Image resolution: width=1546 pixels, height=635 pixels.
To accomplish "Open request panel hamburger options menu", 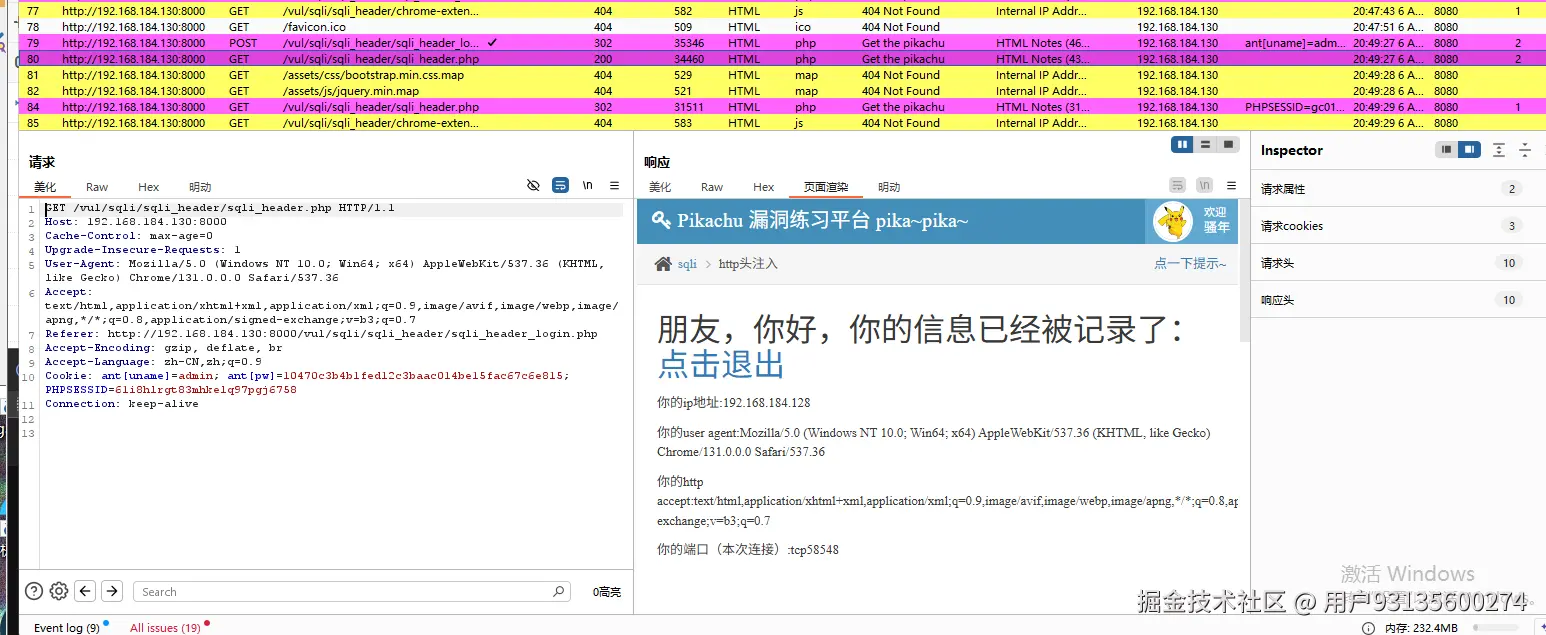I will click(x=614, y=185).
